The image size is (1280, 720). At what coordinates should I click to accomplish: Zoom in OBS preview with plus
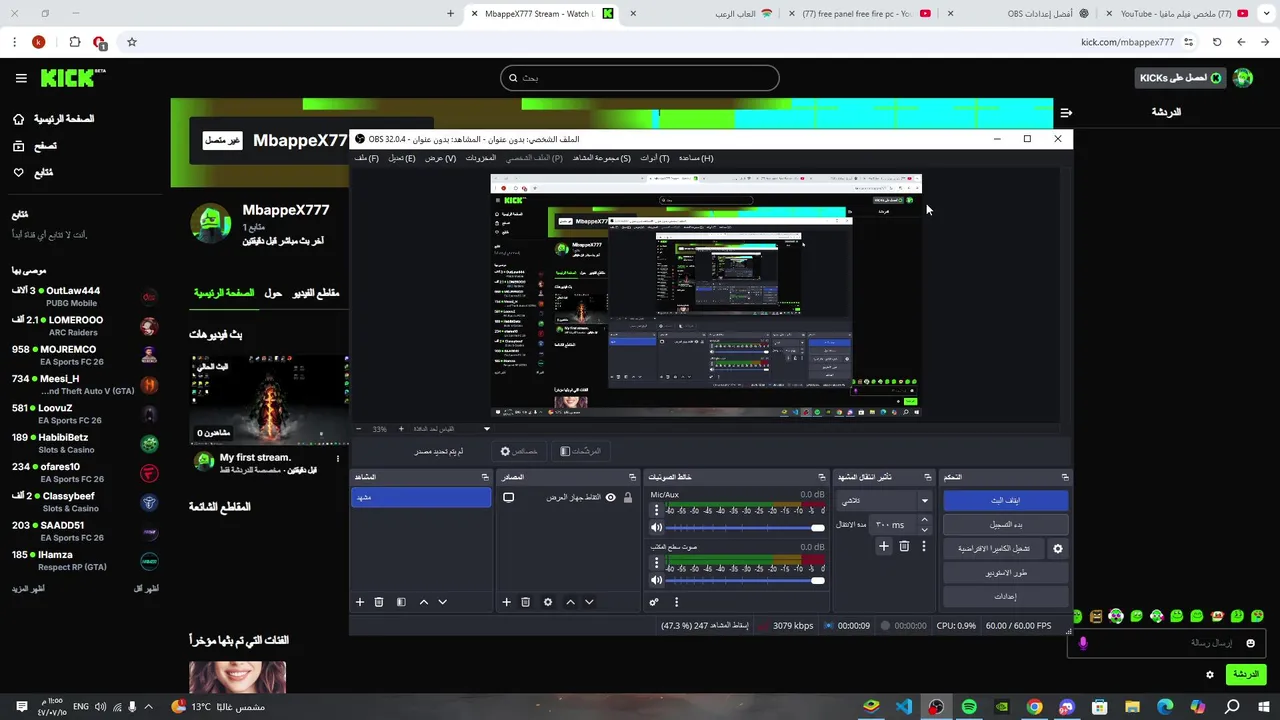[x=401, y=429]
